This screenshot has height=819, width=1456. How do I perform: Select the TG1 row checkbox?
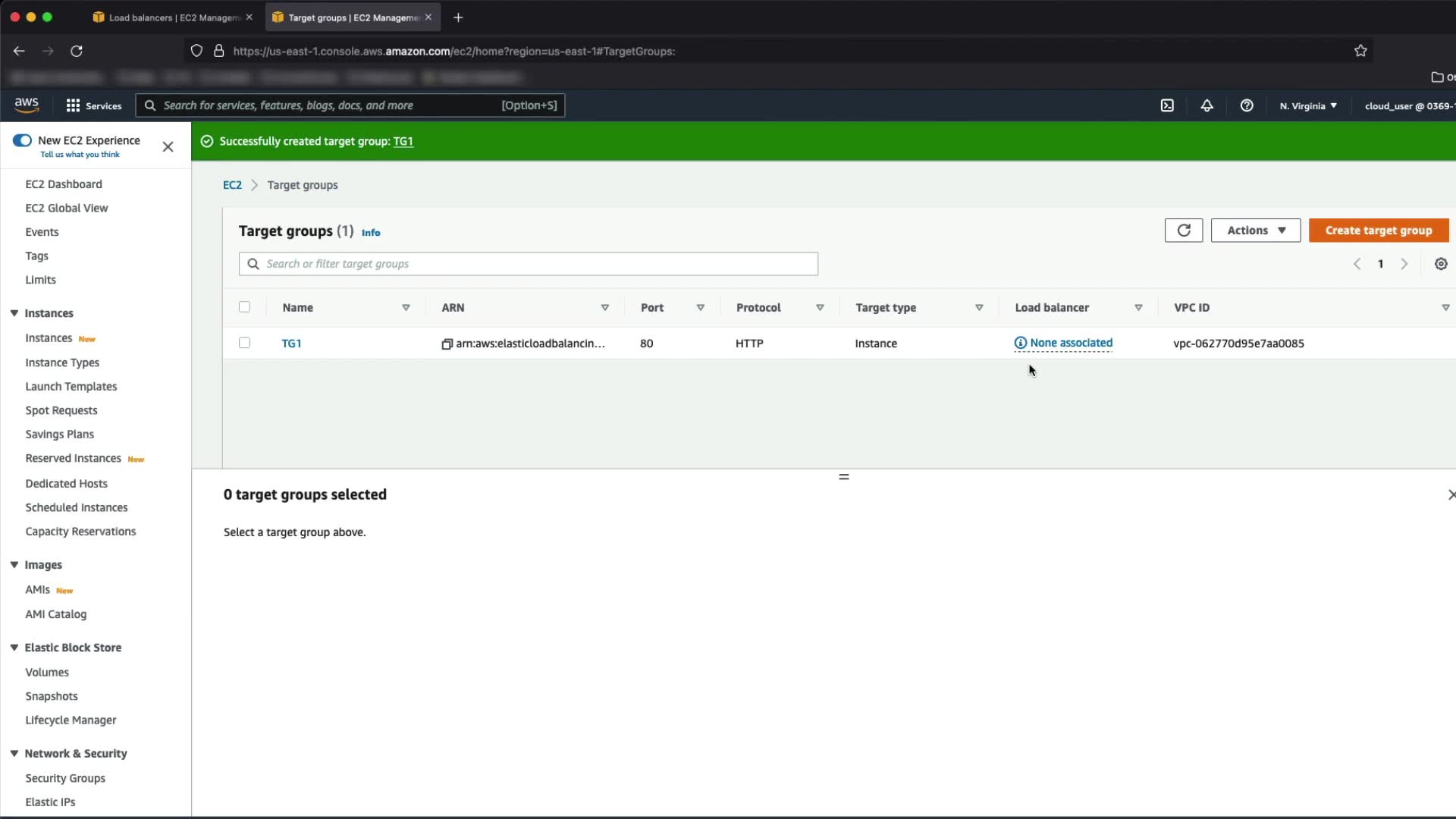coord(244,343)
